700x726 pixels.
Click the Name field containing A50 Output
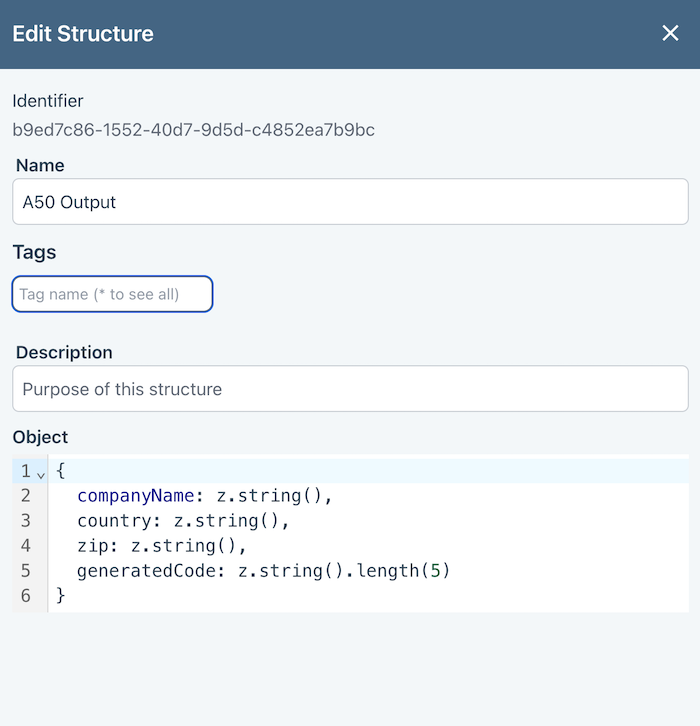click(x=350, y=202)
